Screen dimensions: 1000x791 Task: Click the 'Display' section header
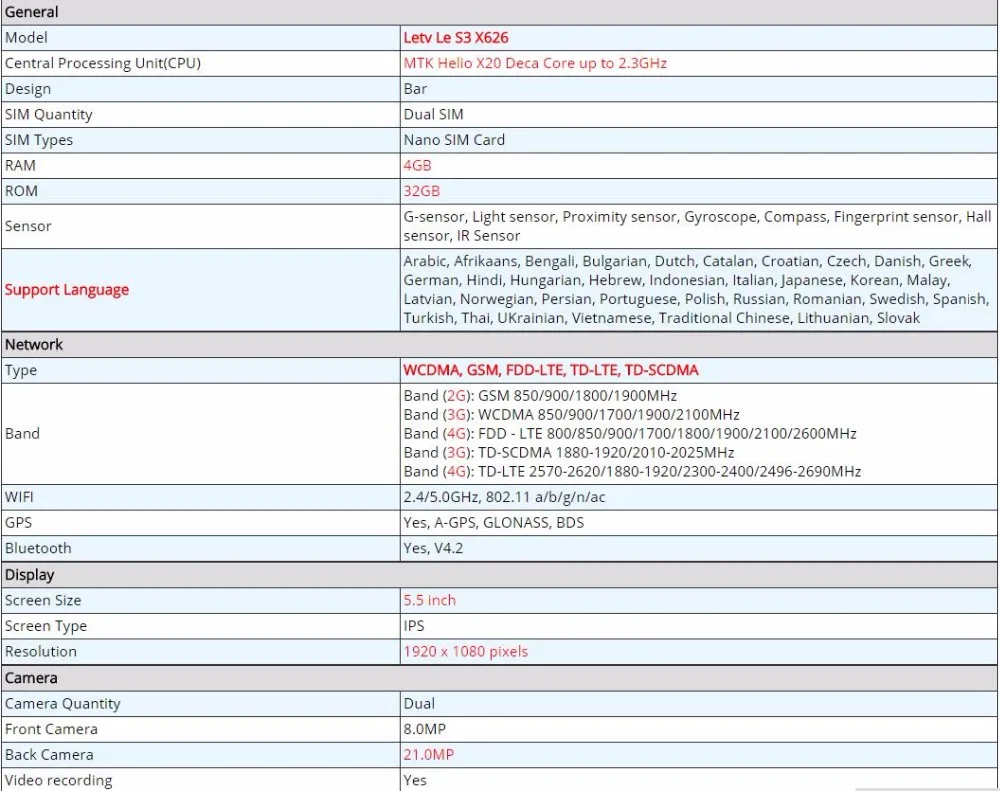click(x=29, y=575)
